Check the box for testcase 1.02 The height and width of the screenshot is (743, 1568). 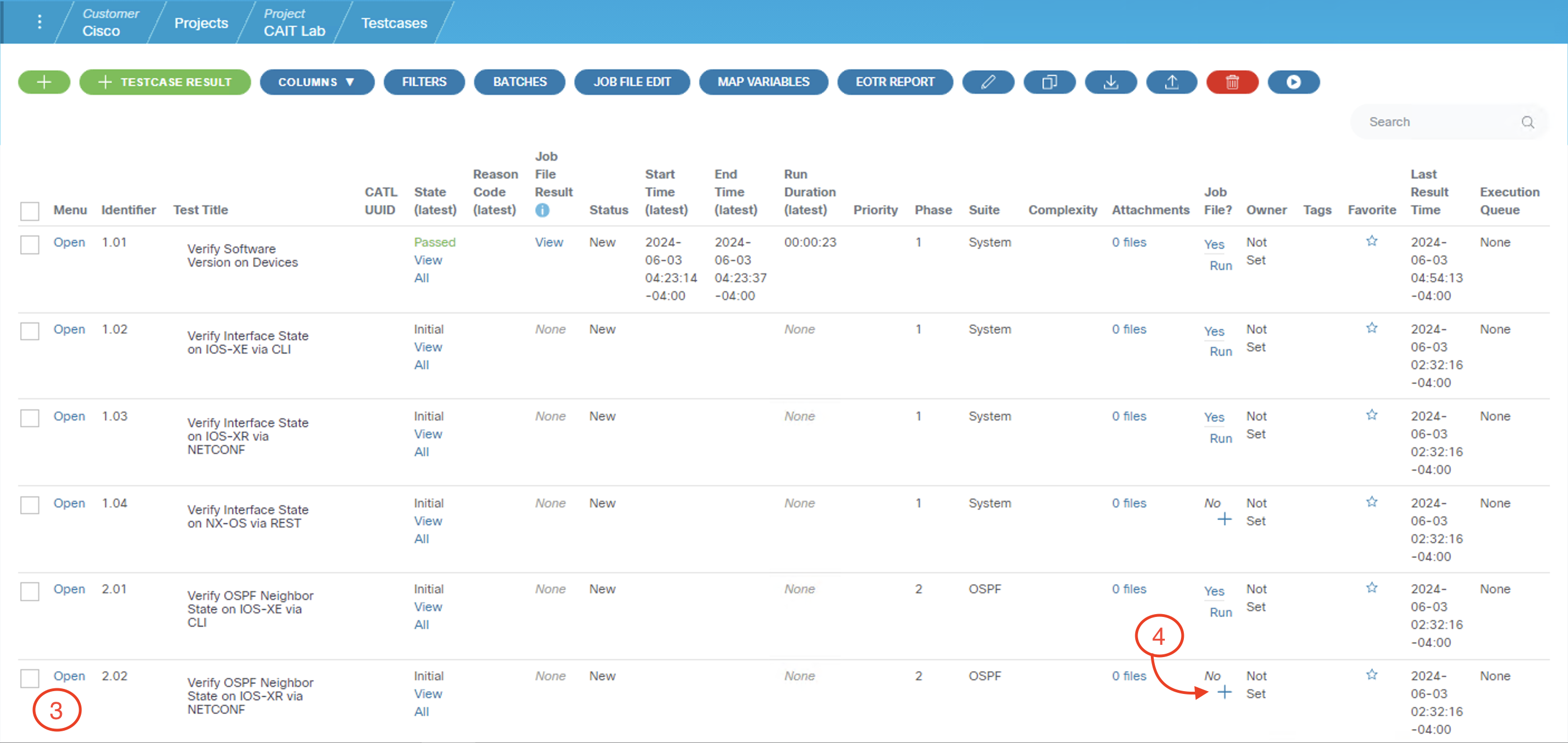tap(30, 331)
